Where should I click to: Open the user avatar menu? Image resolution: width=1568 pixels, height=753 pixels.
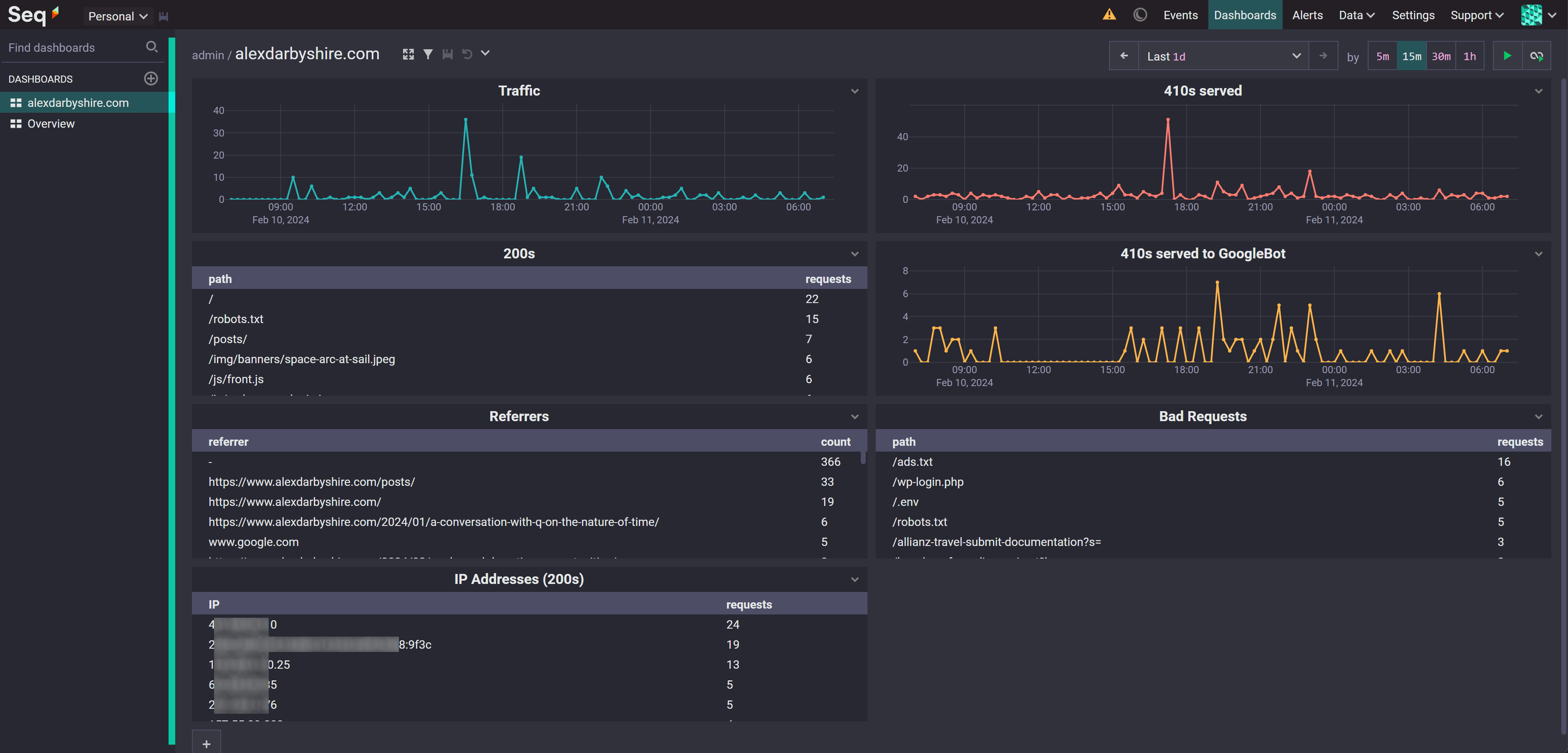point(1539,15)
